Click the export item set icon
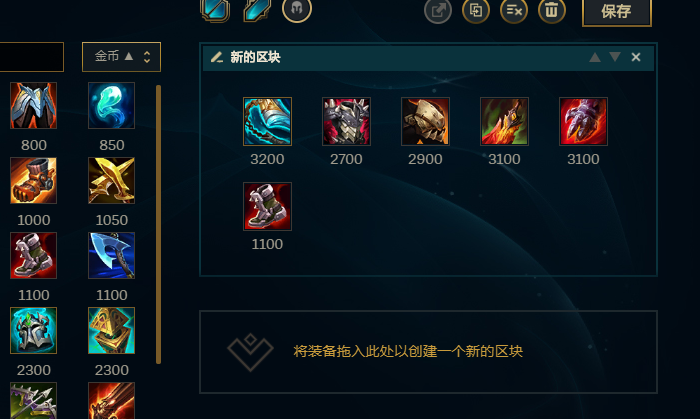The height and width of the screenshot is (419, 700). 438,10
